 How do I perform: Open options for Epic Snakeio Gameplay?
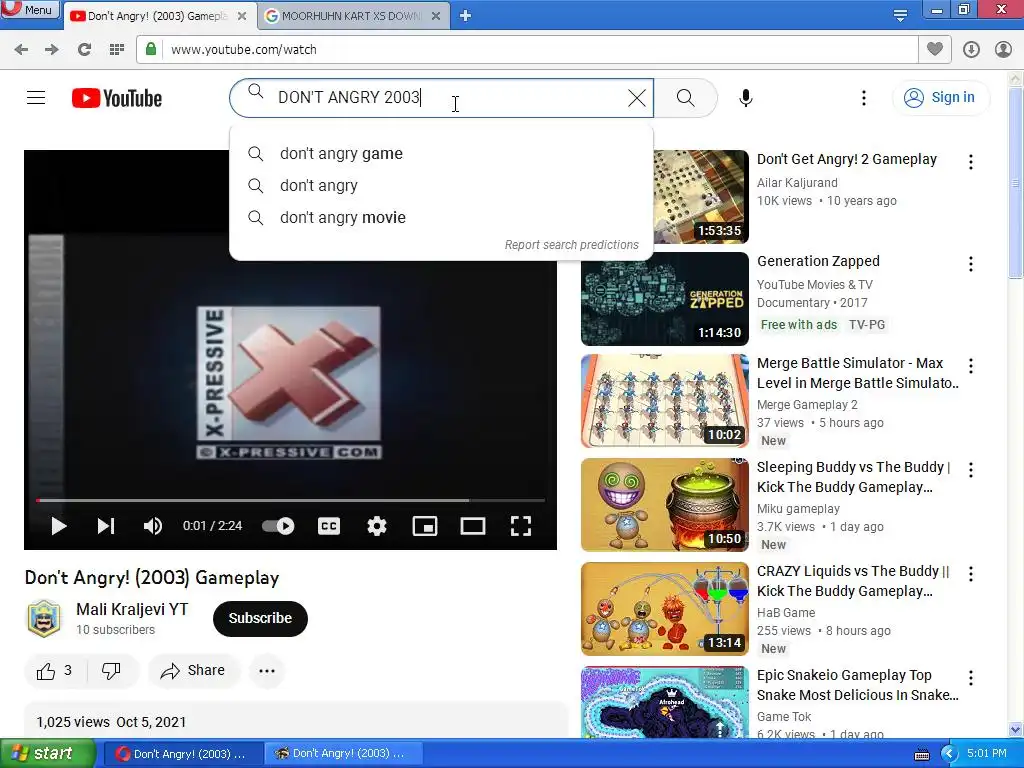(971, 678)
